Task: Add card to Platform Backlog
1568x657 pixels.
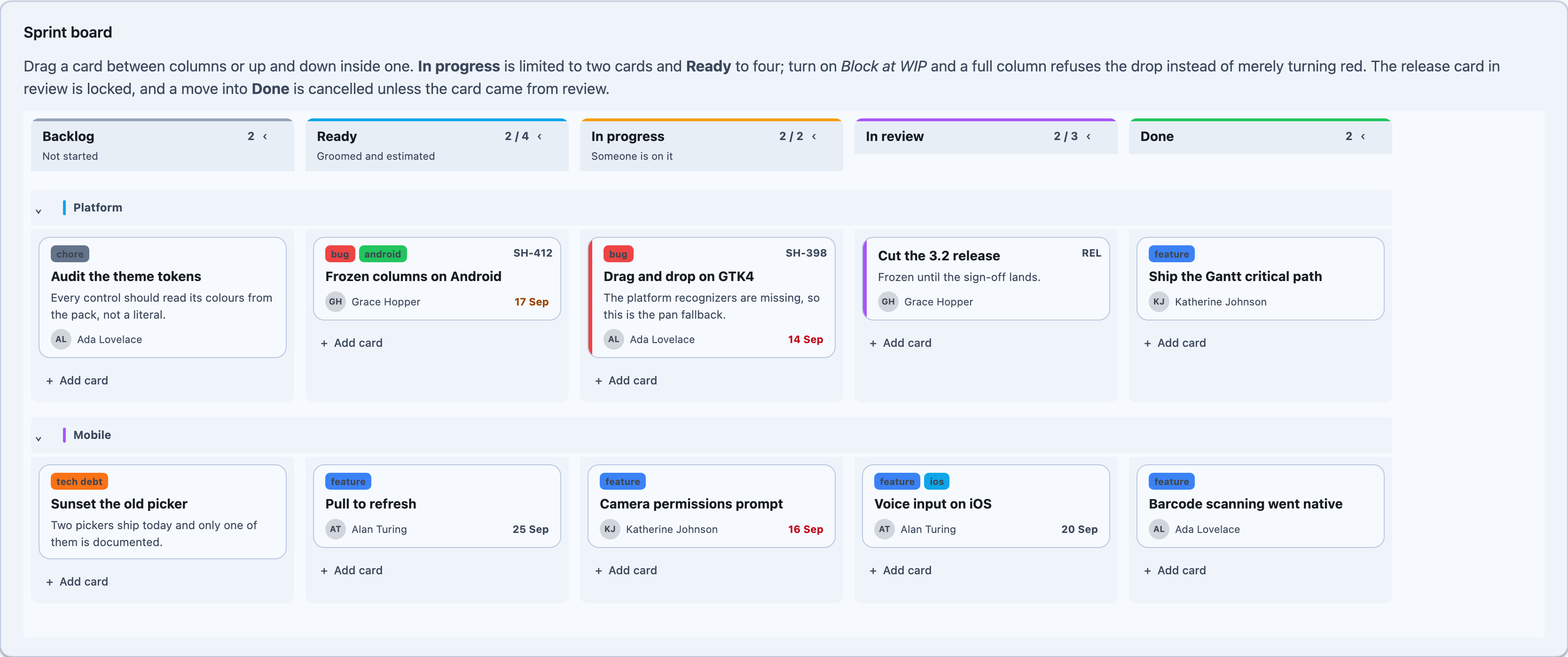Action: click(77, 380)
